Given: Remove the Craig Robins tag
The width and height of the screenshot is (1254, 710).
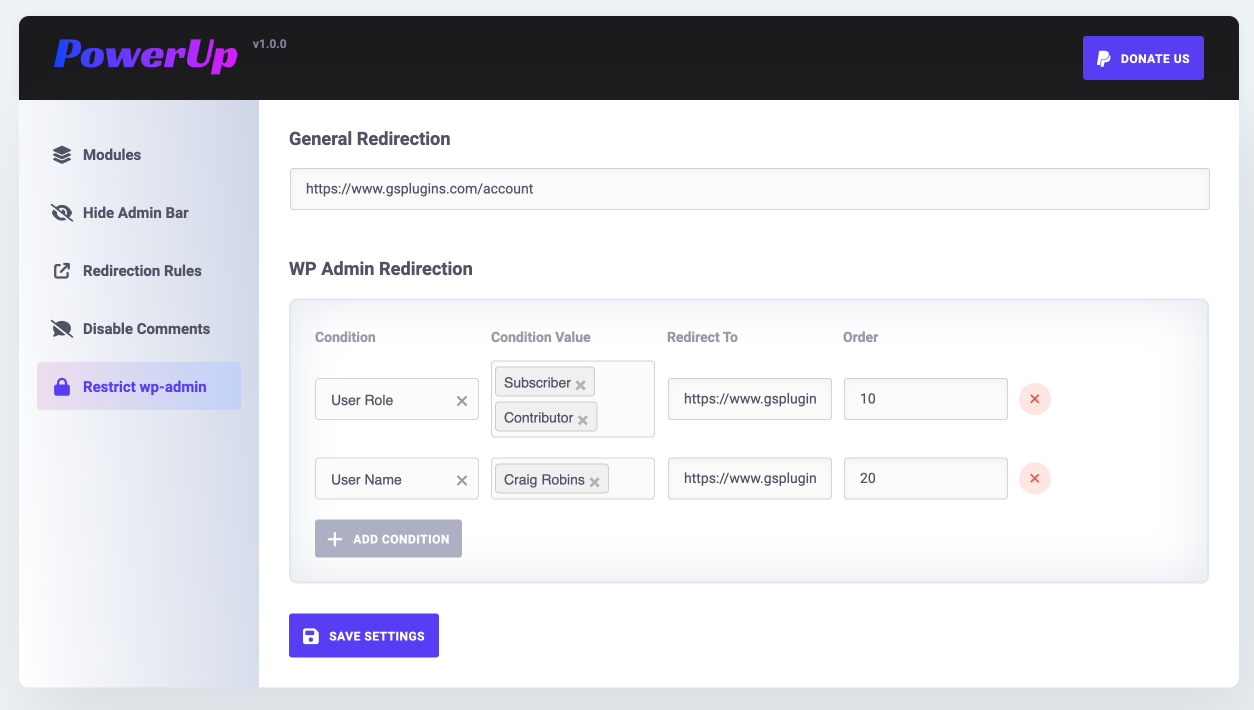Looking at the screenshot, I should [x=594, y=482].
